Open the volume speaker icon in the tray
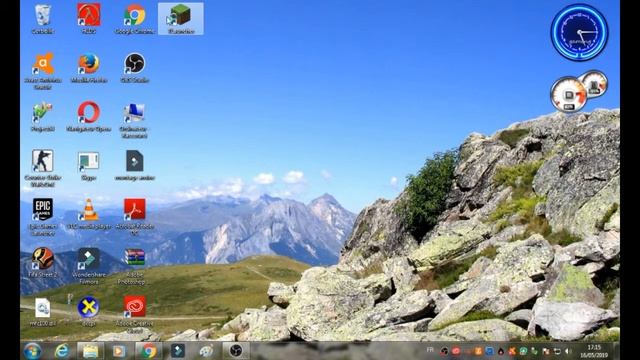This screenshot has width=640, height=360. (568, 351)
